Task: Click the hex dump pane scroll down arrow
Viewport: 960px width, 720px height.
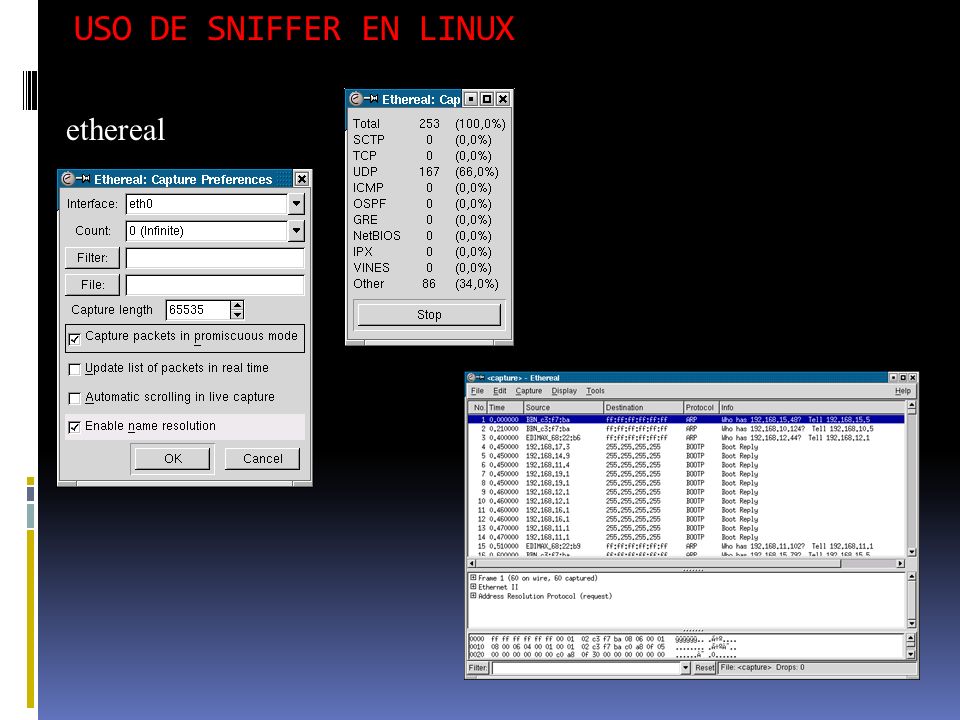Action: pos(910,654)
